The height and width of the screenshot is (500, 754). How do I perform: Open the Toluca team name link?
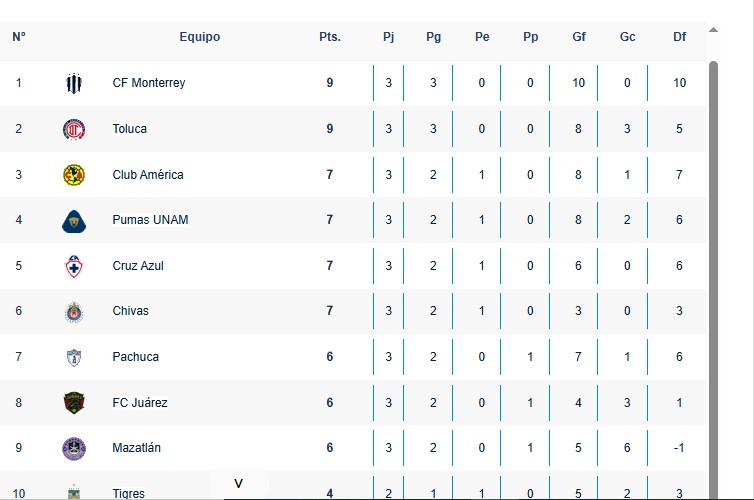(130, 129)
